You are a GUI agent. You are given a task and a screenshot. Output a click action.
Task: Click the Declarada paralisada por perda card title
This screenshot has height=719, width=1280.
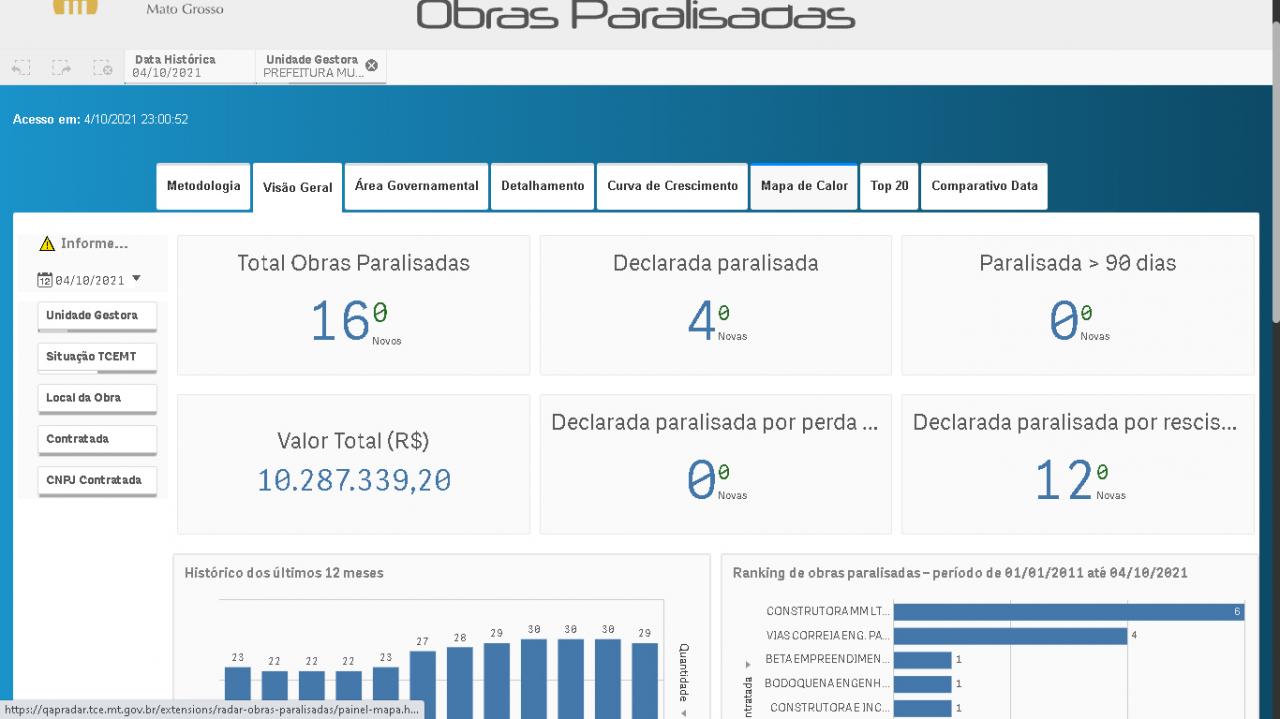coord(715,422)
